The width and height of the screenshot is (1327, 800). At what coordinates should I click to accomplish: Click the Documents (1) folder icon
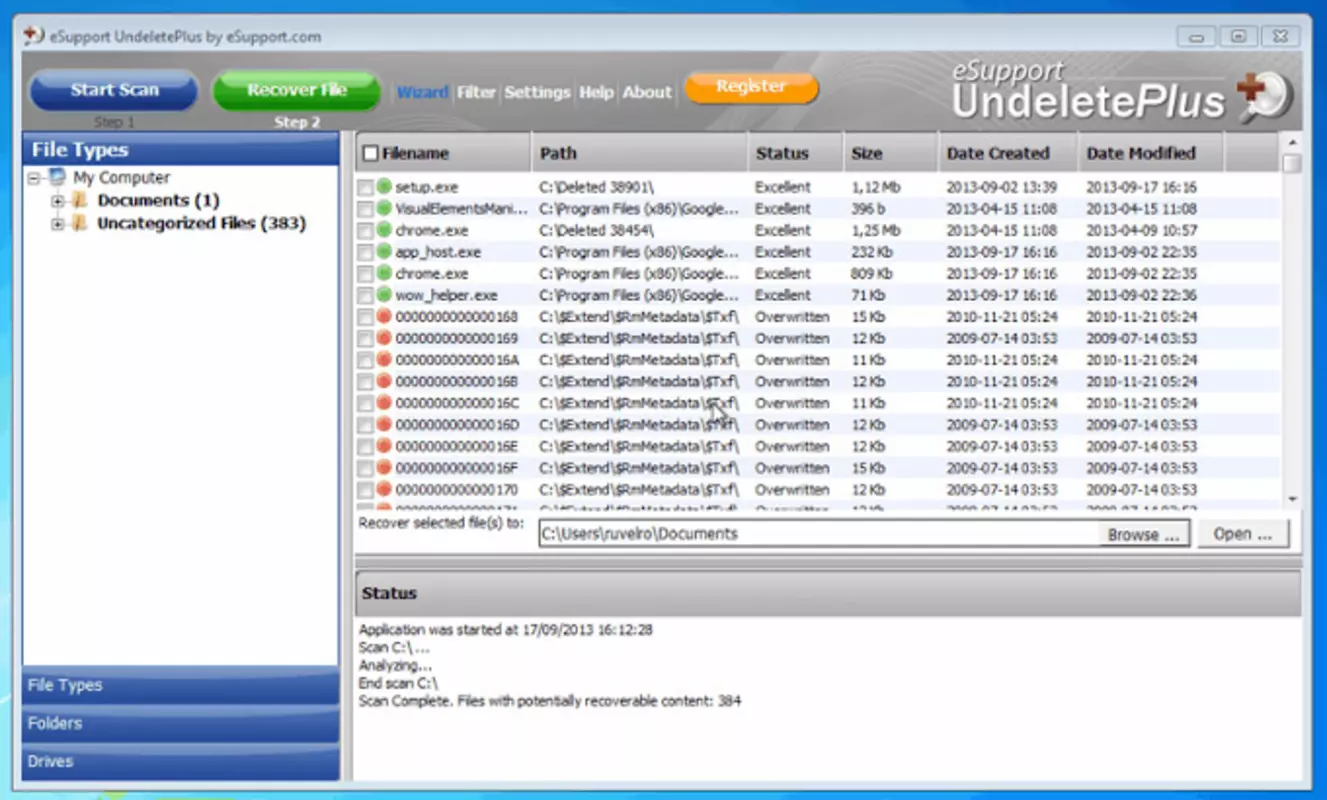pos(80,200)
